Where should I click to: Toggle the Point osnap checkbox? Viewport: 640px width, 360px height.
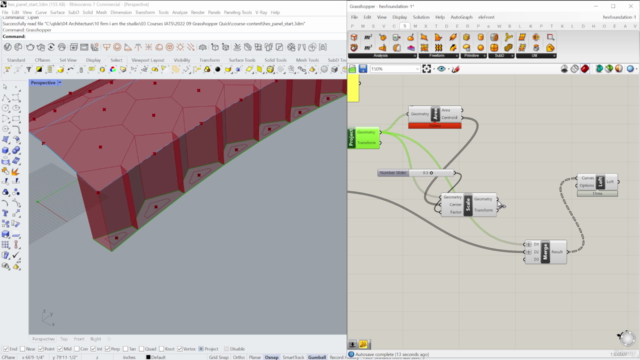tap(41, 349)
